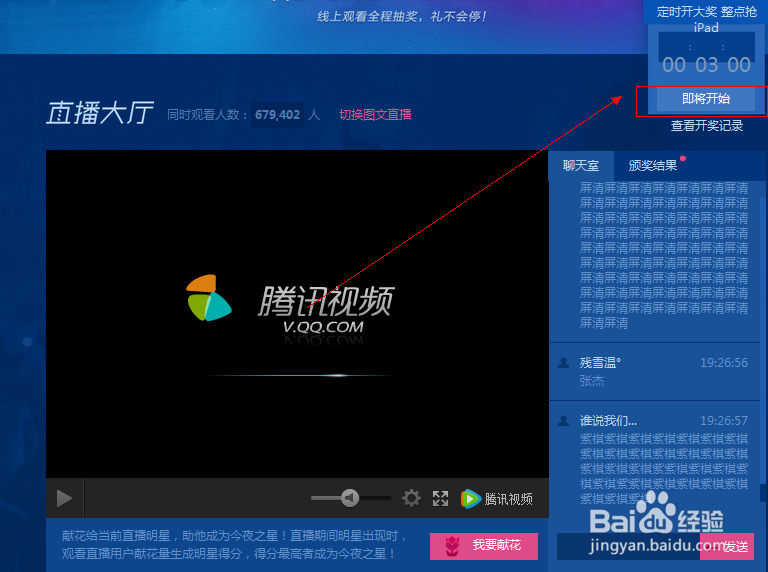Switch to the 聊天室 tab
This screenshot has width=768, height=572.
coord(581,166)
